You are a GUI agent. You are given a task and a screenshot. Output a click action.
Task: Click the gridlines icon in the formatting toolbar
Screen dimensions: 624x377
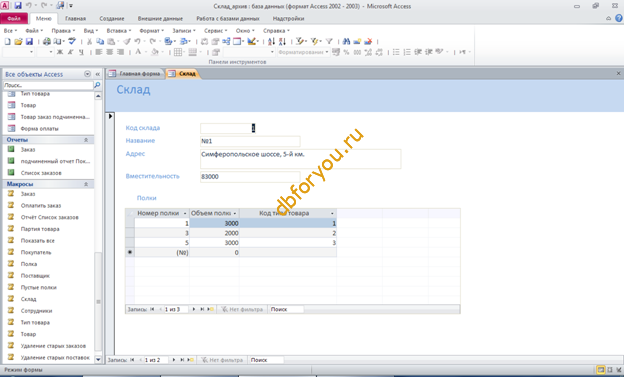click(x=178, y=52)
